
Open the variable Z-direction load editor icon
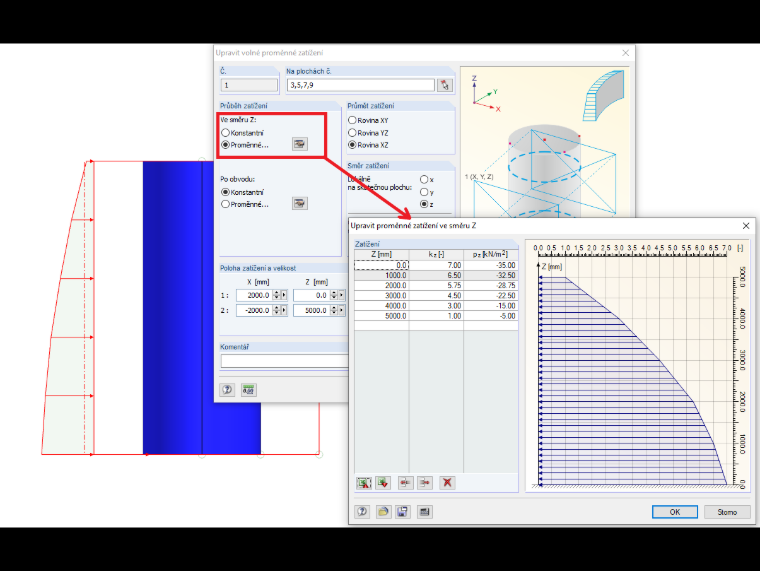pos(300,144)
